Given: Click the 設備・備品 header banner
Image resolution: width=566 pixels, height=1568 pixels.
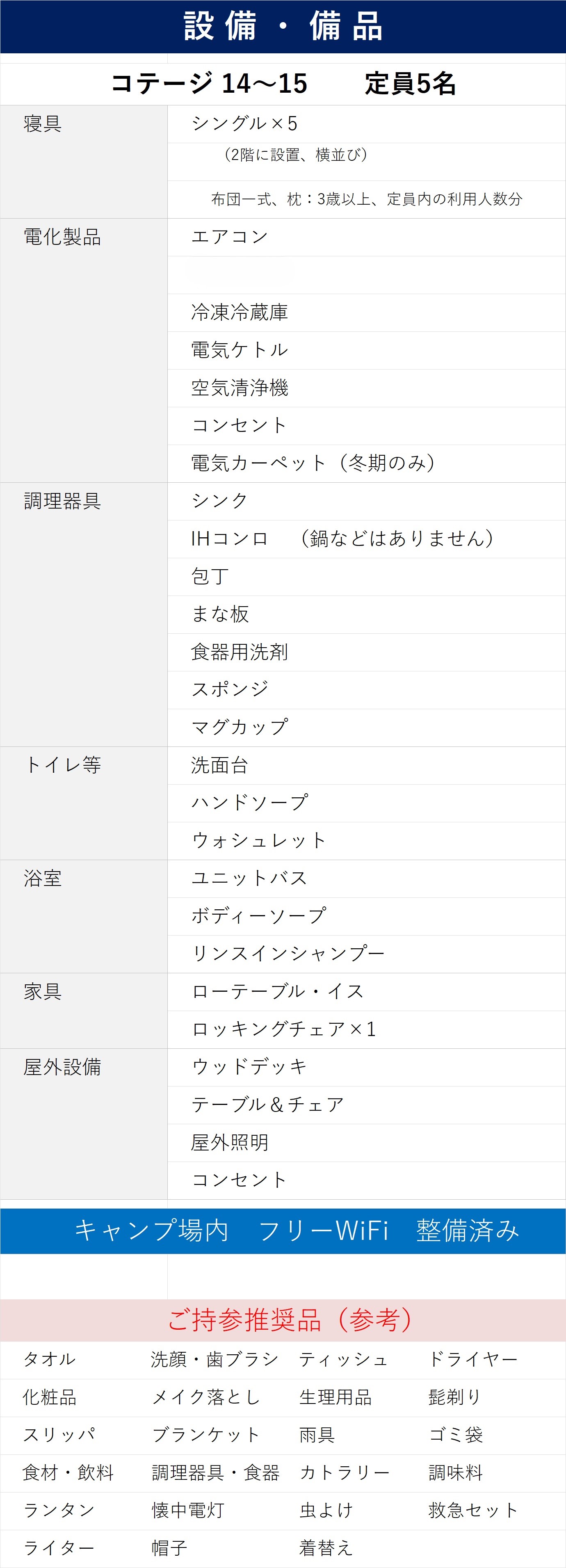Looking at the screenshot, I should pos(283,27).
